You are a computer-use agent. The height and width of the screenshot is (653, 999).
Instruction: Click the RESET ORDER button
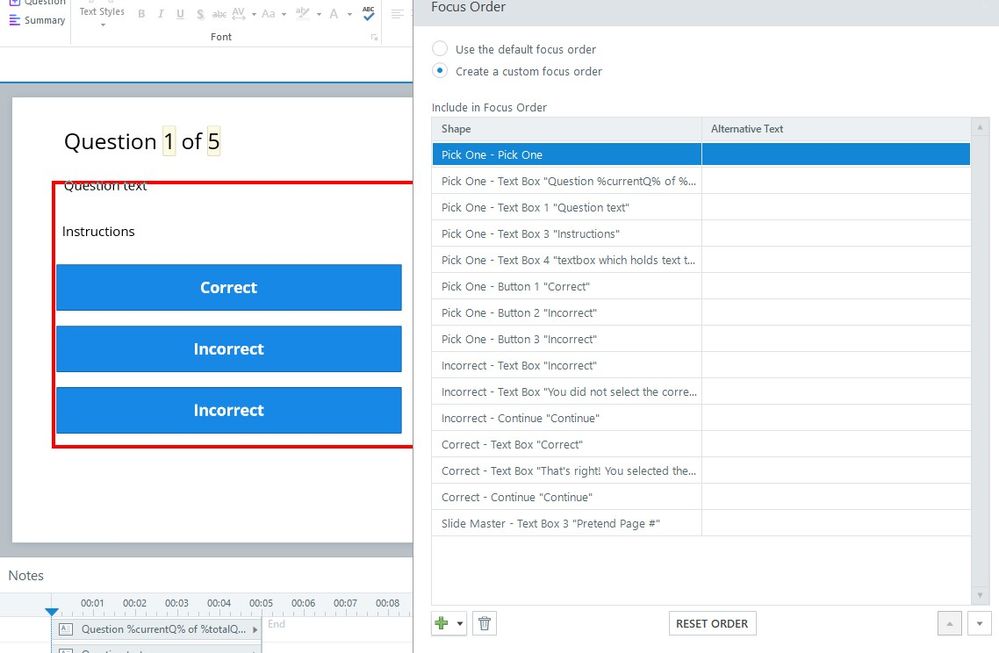tap(712, 624)
